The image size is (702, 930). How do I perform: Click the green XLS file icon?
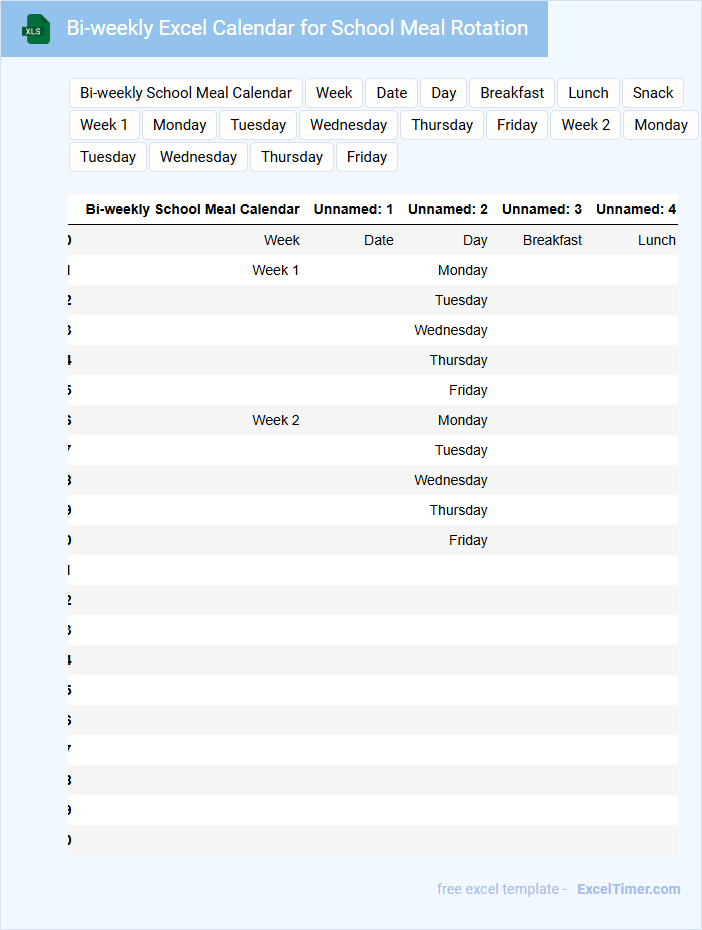[36, 29]
